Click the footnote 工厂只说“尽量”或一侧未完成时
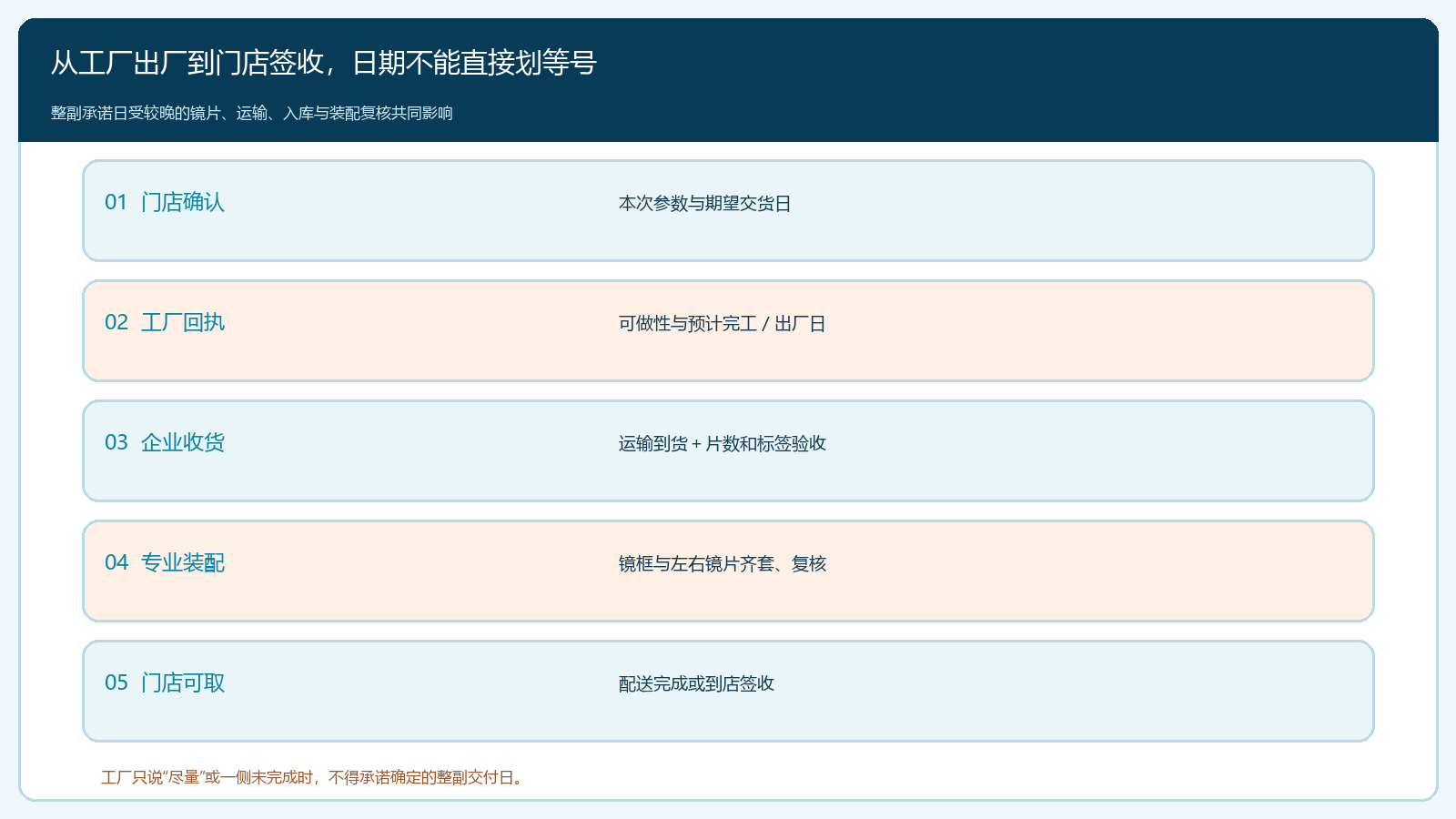Image resolution: width=1456 pixels, height=819 pixels. 207,777
